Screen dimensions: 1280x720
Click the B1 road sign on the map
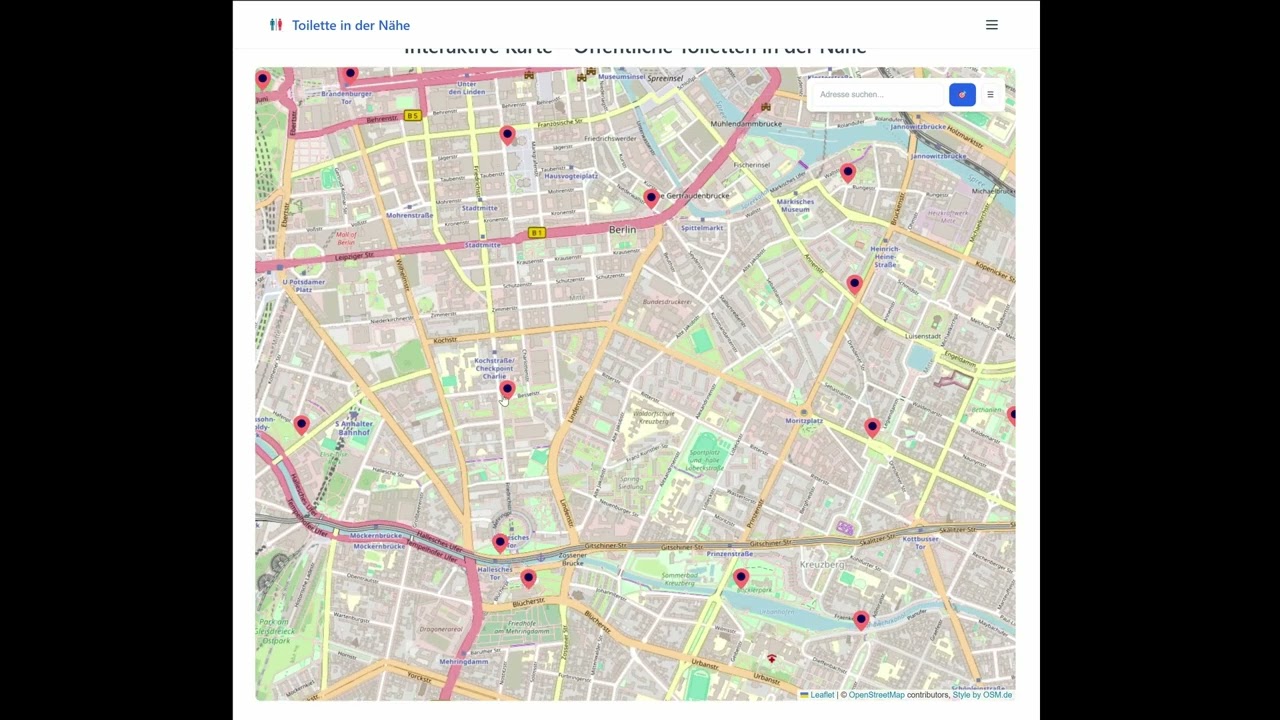coord(537,233)
